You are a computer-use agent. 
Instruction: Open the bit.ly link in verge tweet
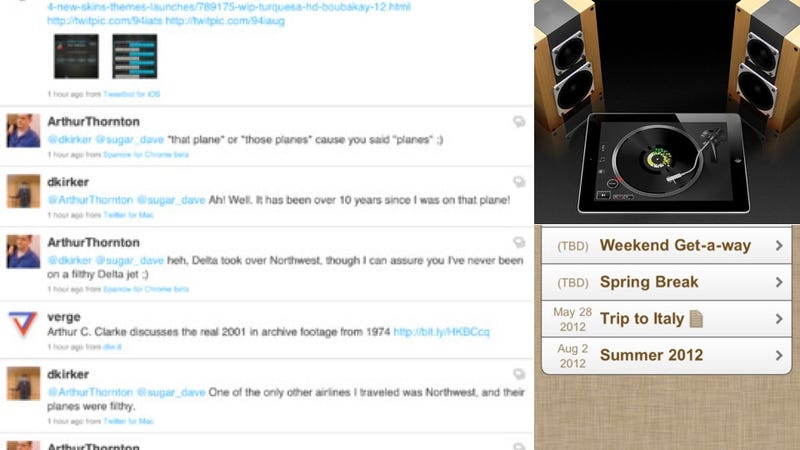coord(441,332)
